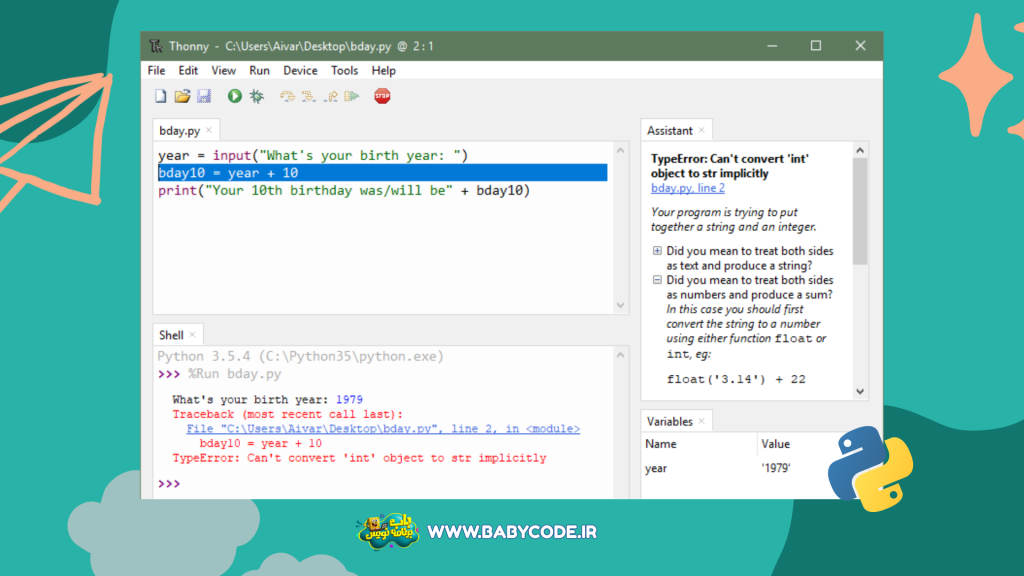Close the Shell panel tab

click(x=193, y=334)
